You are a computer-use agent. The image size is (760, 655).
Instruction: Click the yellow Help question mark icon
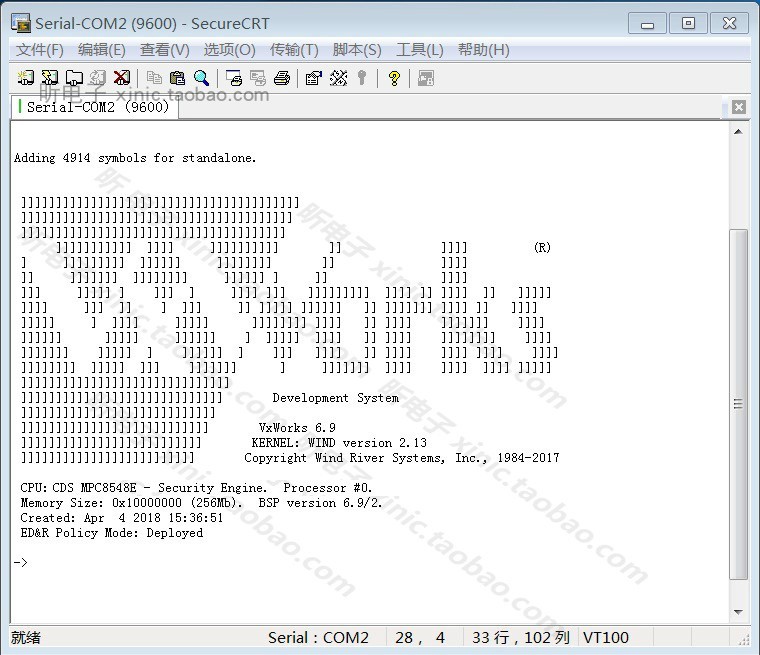click(x=395, y=78)
